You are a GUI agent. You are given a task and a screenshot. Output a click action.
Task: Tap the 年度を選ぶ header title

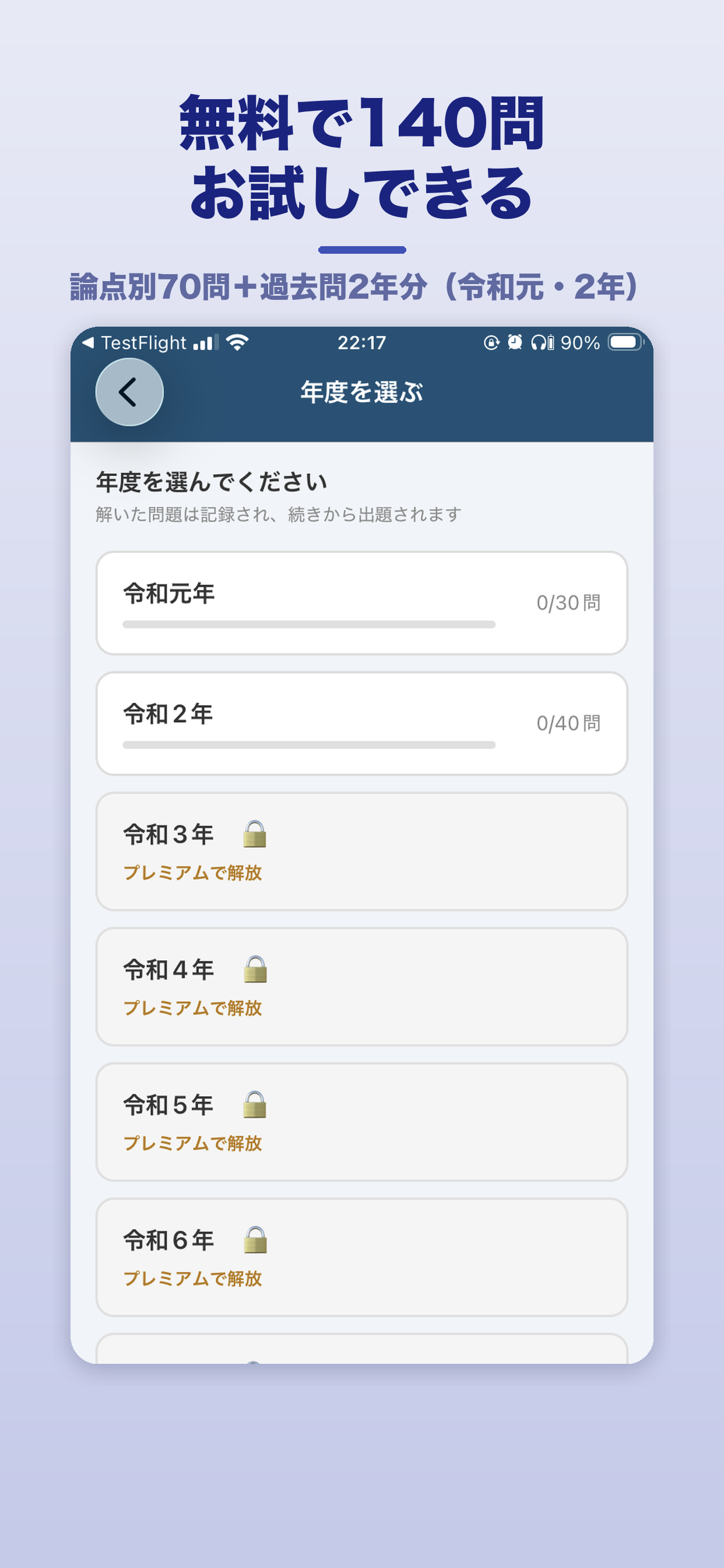362,392
